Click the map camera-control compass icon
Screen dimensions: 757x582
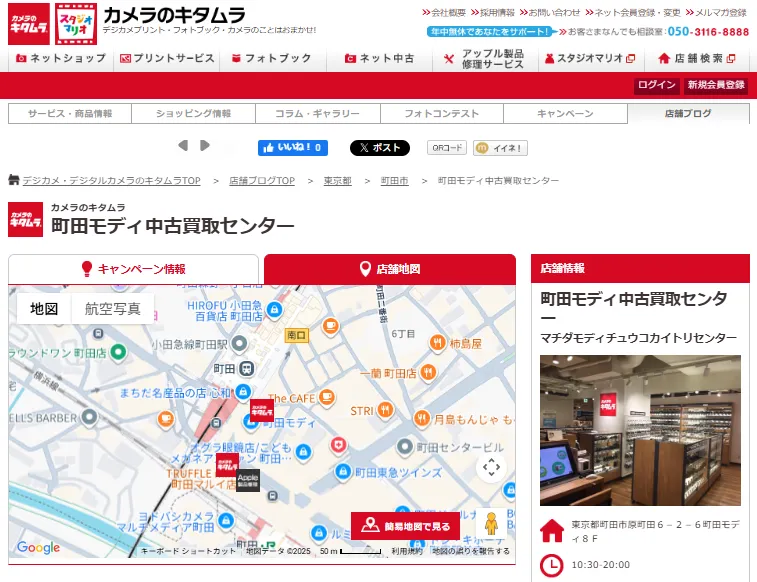point(491,467)
